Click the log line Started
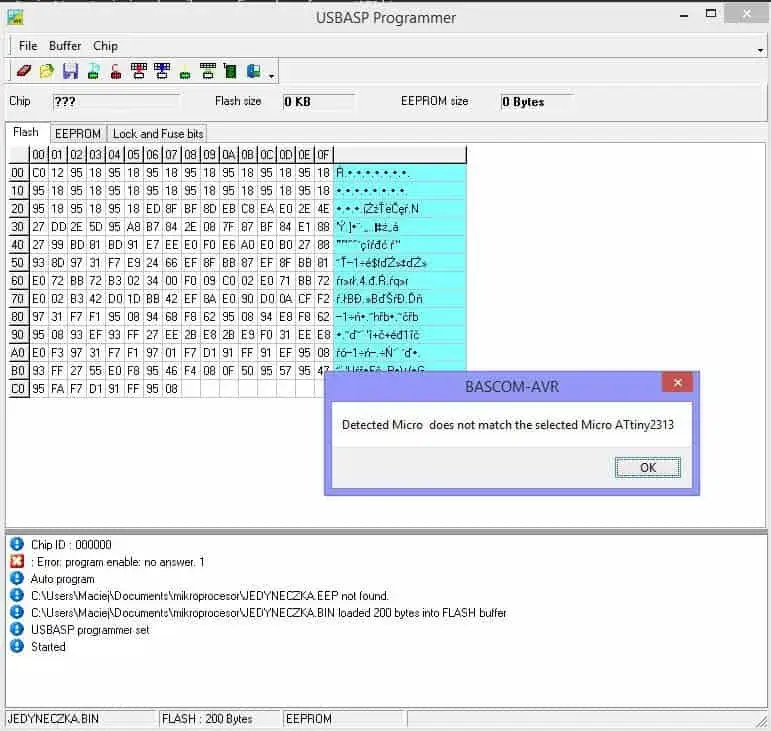This screenshot has width=771, height=731. 48,647
